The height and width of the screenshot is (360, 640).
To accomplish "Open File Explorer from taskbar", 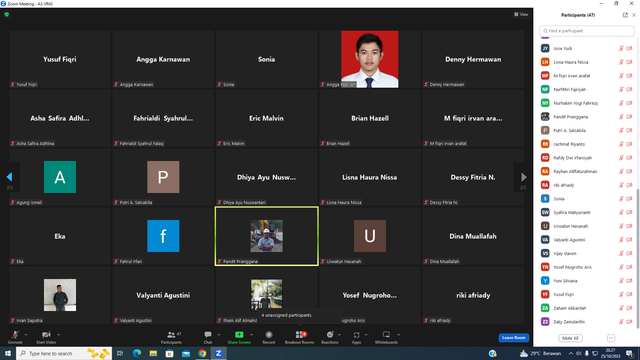I will tap(153, 353).
